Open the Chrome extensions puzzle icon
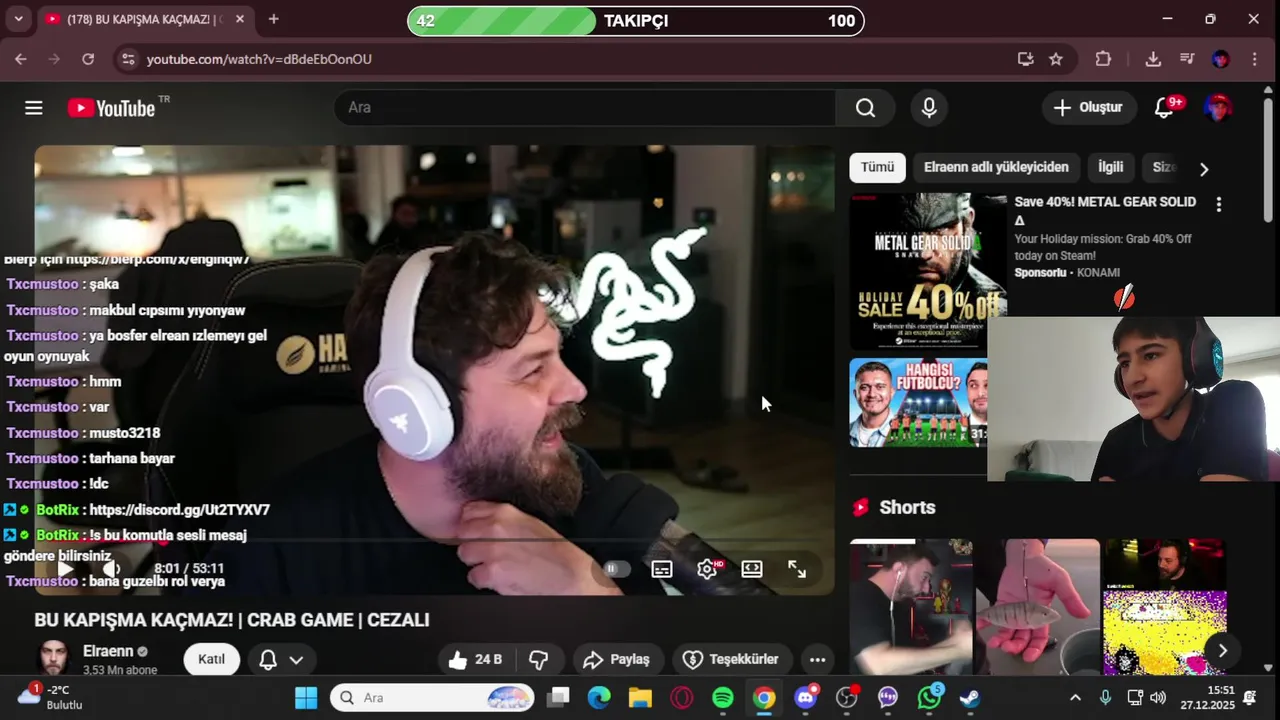Viewport: 1280px width, 720px height. coord(1103,59)
